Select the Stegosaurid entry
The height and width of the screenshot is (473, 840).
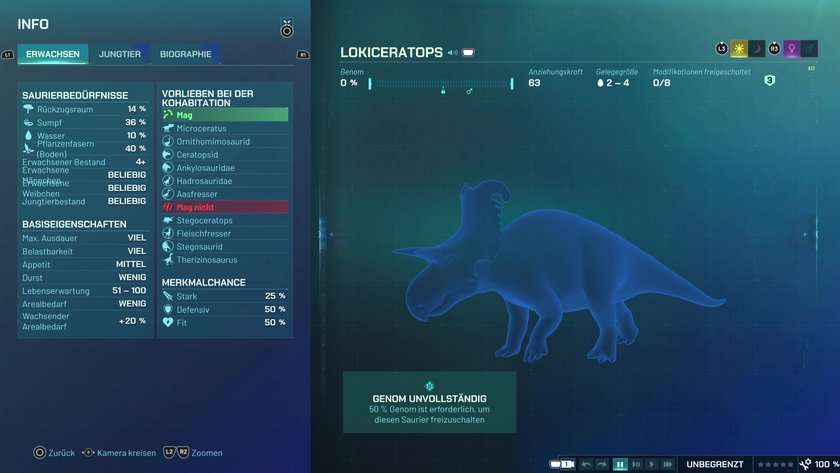pos(225,246)
